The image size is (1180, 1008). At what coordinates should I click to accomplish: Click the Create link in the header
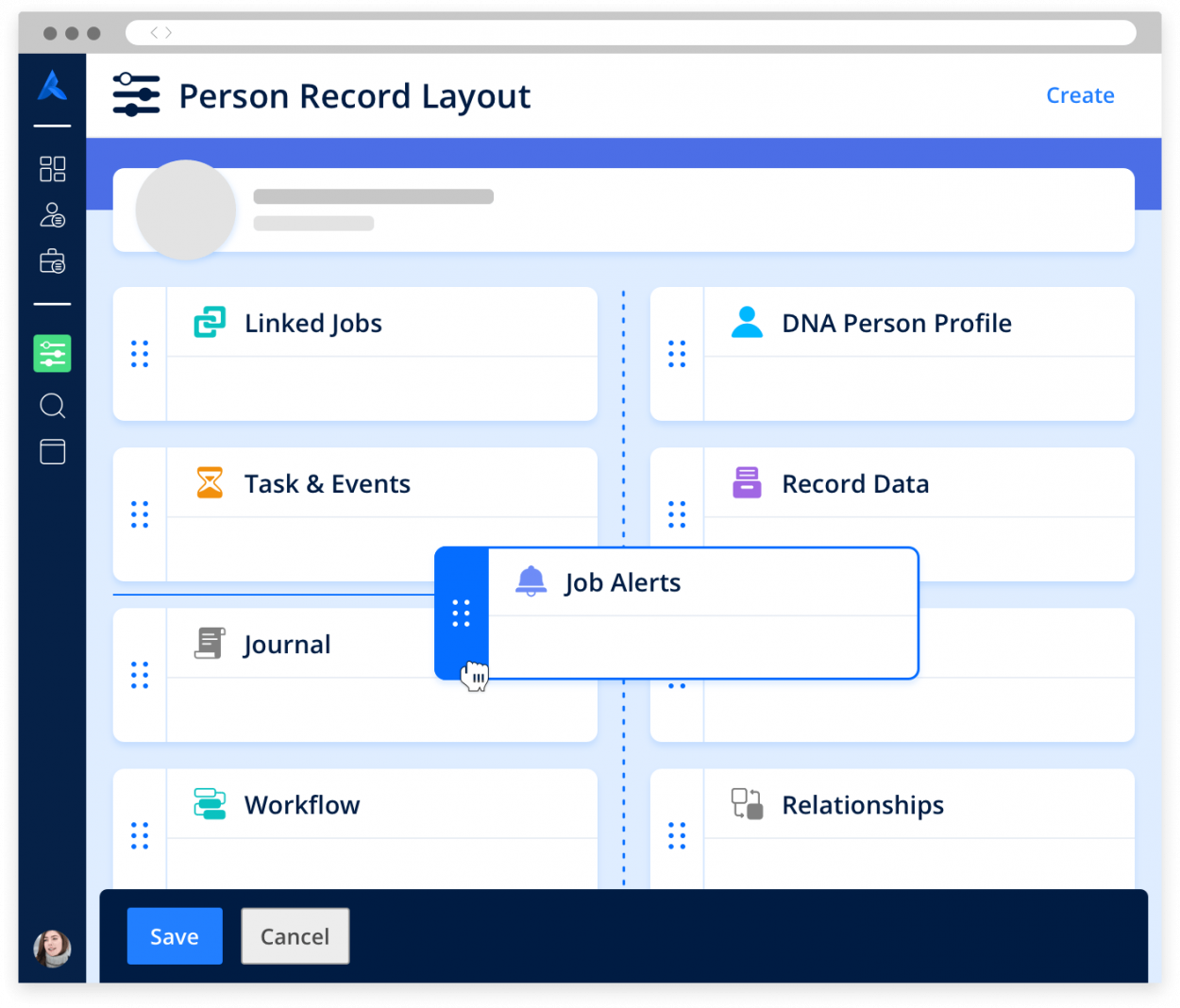tap(1079, 95)
